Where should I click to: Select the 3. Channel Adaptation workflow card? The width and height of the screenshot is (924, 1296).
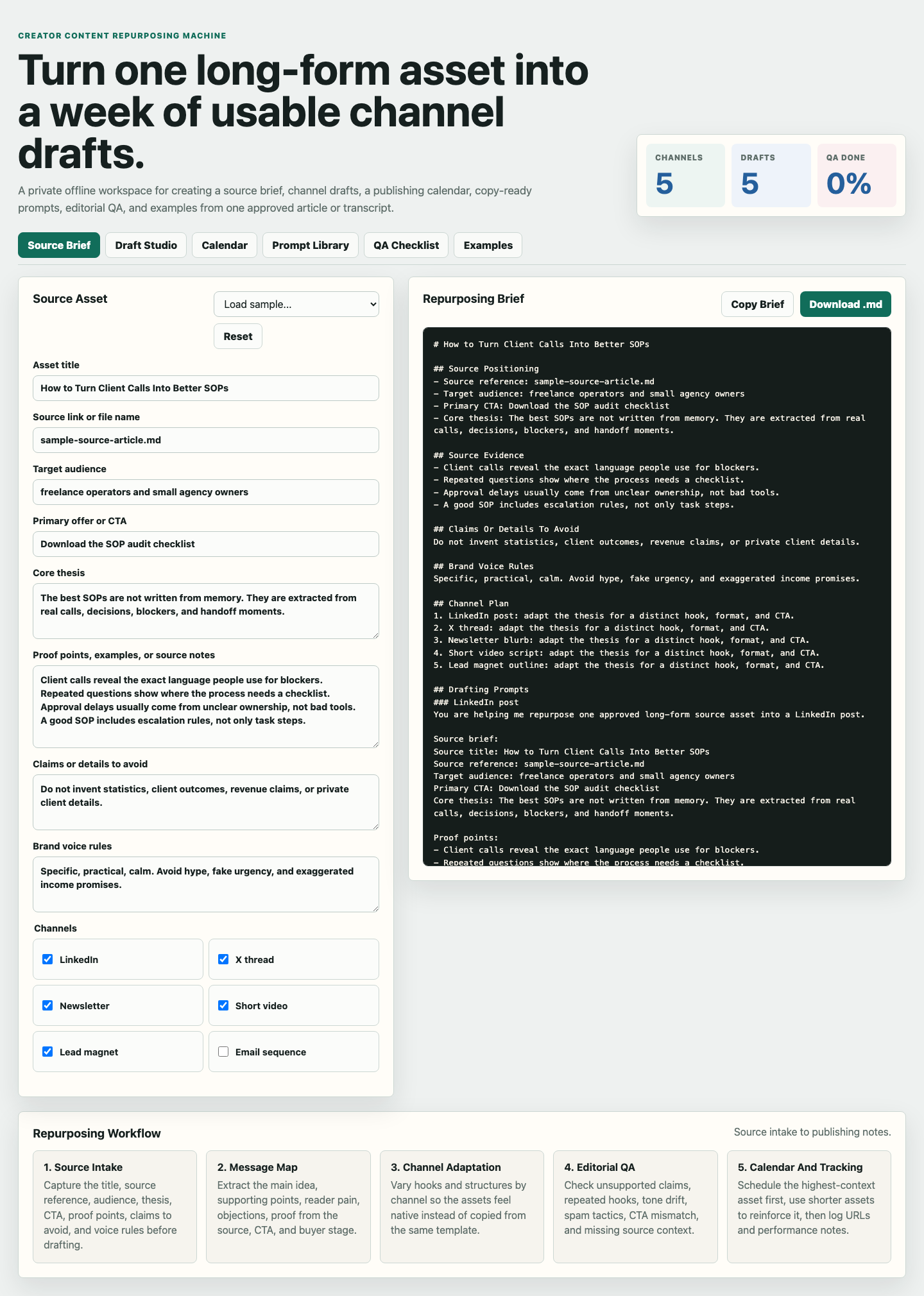point(462,1207)
